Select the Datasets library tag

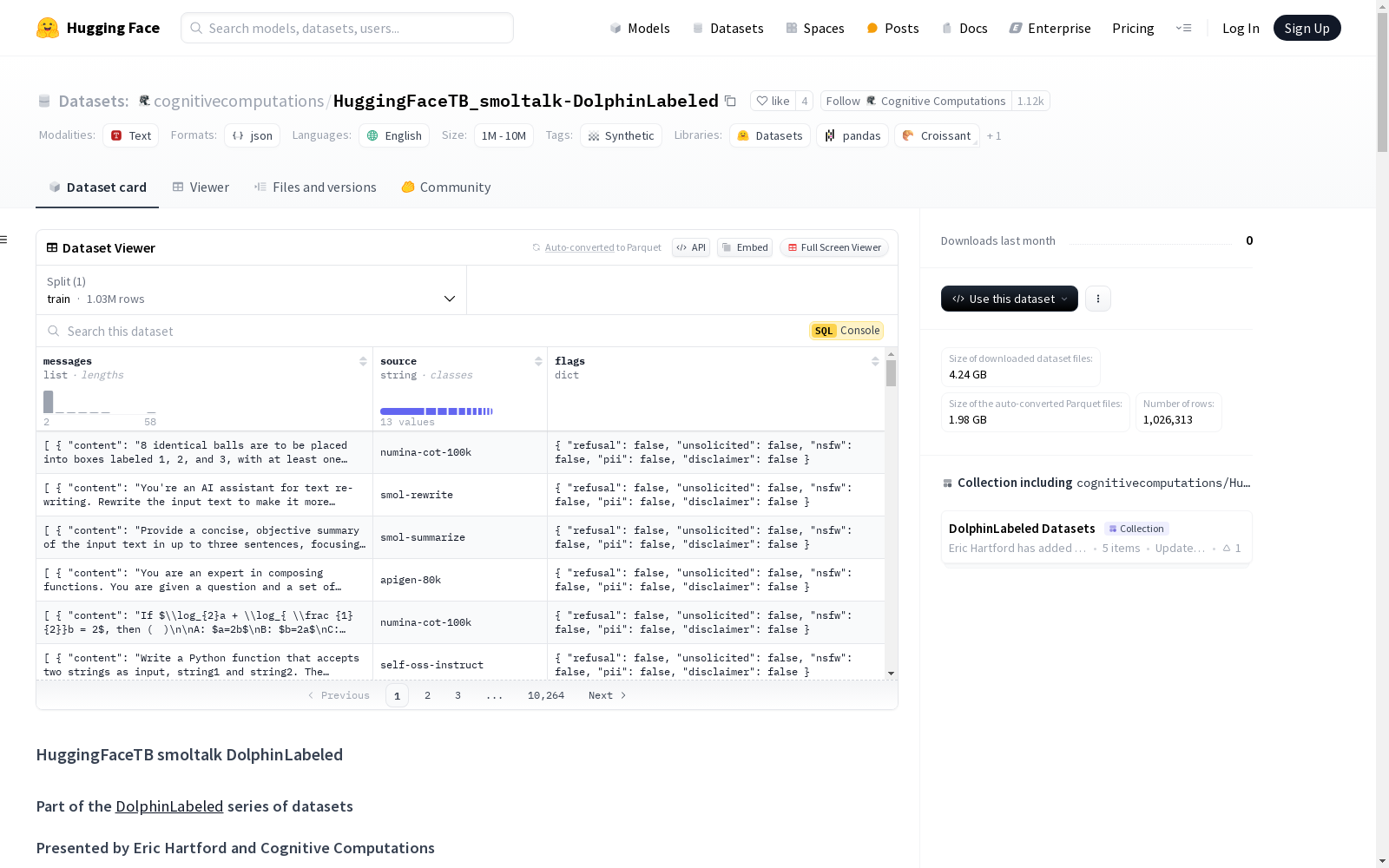770,135
